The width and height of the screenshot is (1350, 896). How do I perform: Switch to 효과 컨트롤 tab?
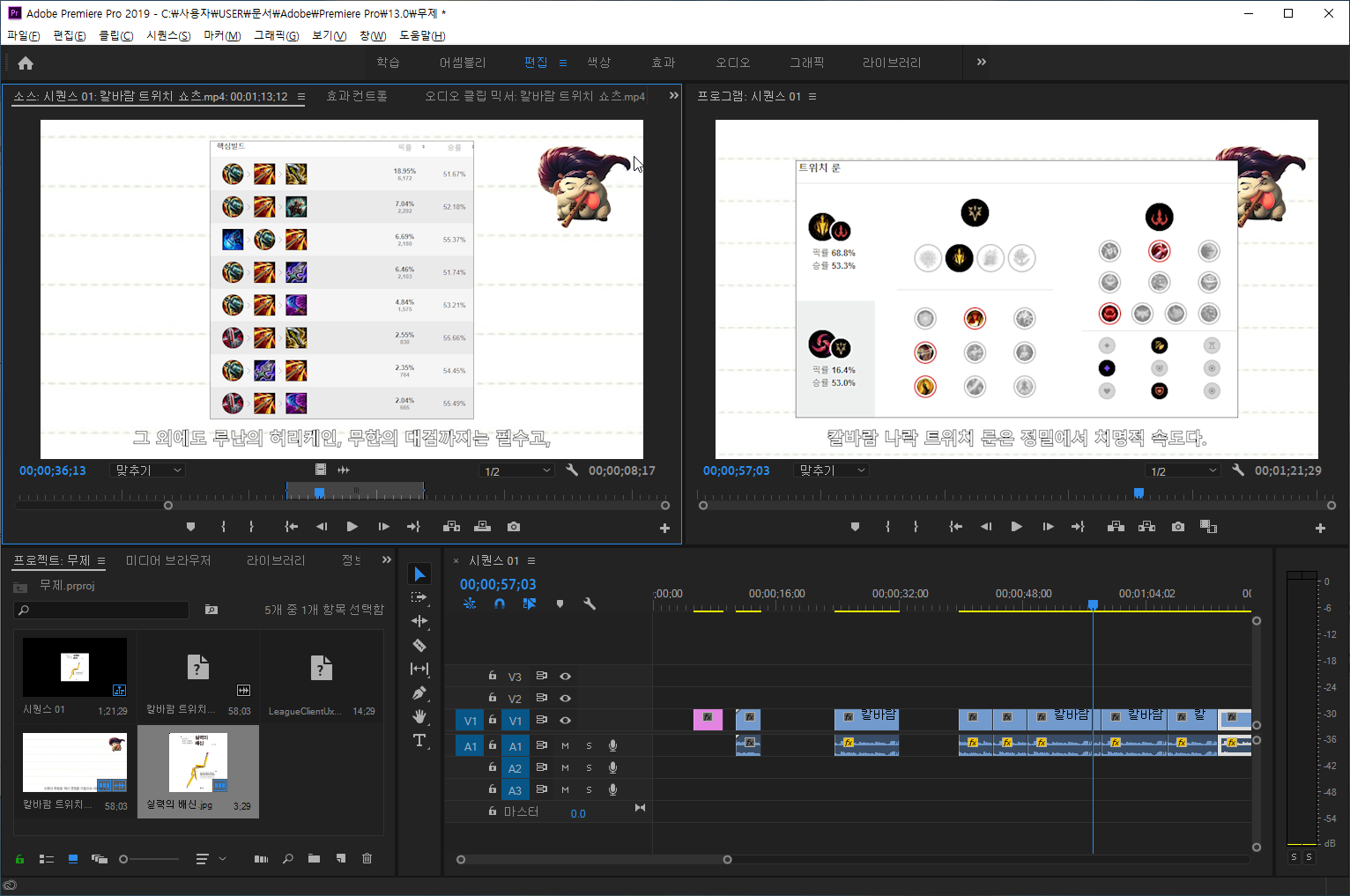357,96
